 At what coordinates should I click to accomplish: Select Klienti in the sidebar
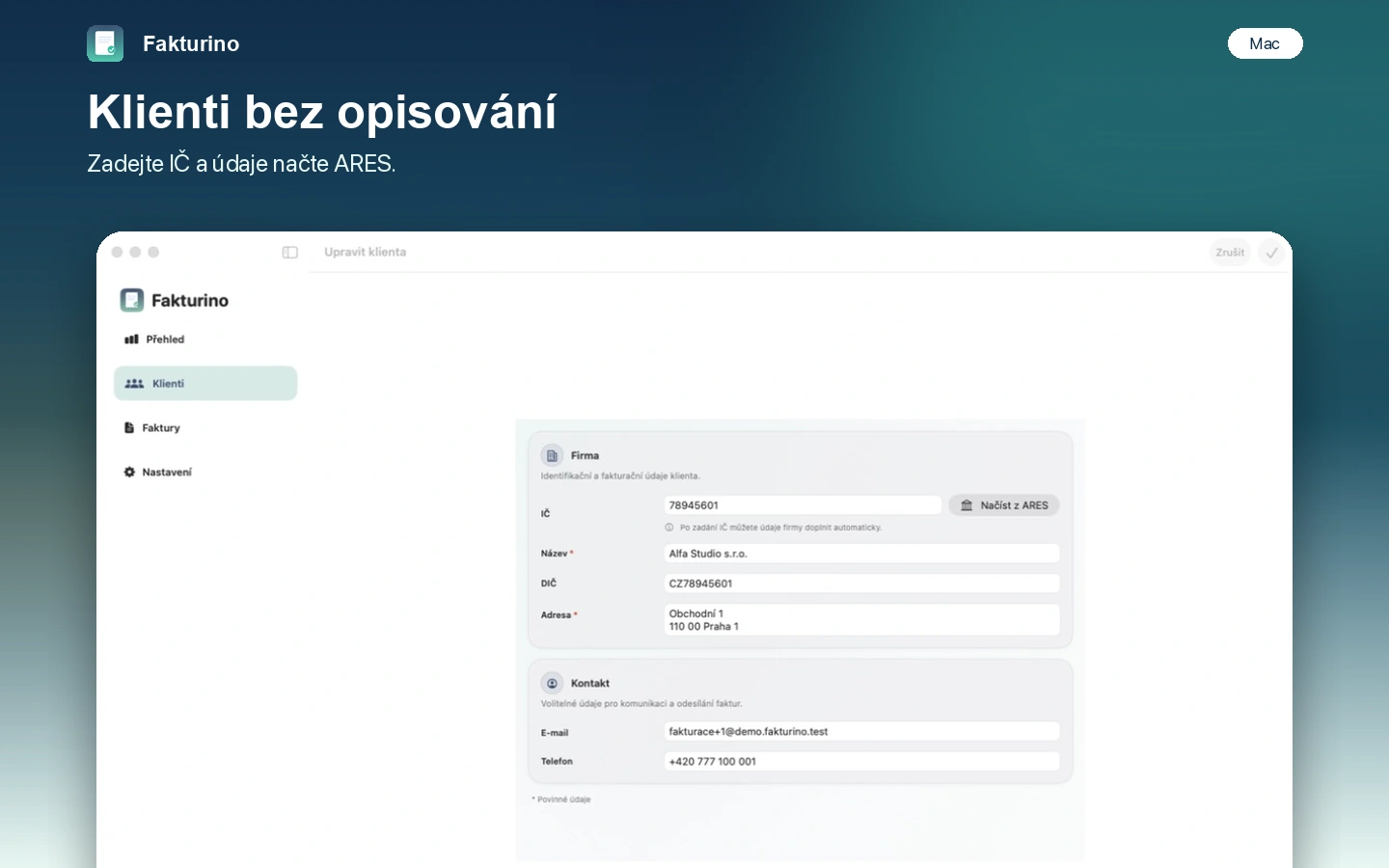[x=205, y=383]
